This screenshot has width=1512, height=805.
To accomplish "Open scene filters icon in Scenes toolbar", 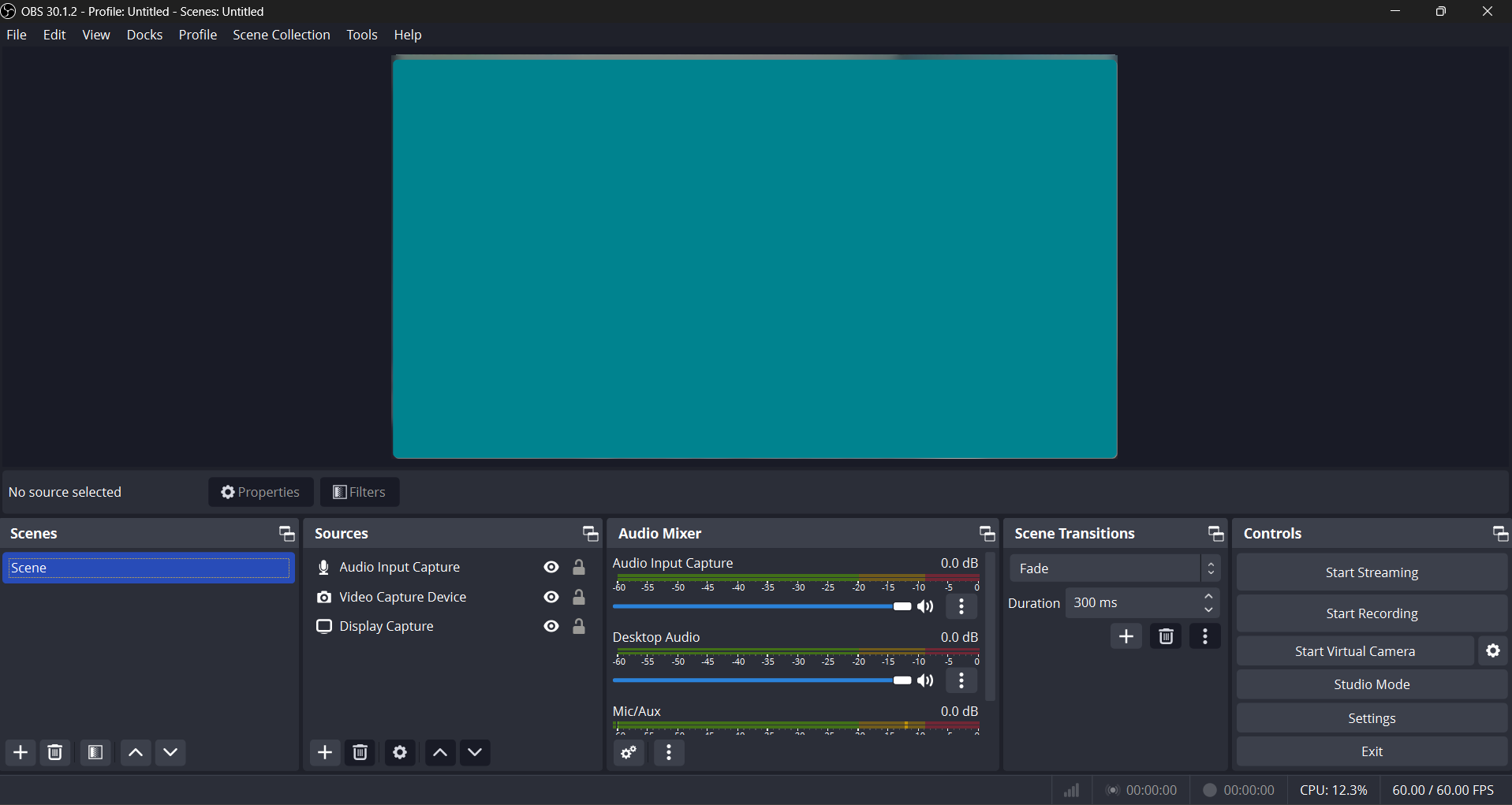I will click(x=95, y=752).
